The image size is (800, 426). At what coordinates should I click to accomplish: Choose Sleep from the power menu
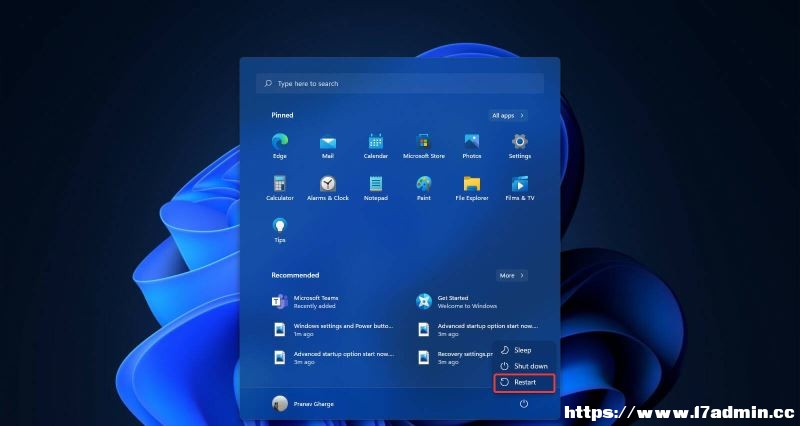pos(523,350)
